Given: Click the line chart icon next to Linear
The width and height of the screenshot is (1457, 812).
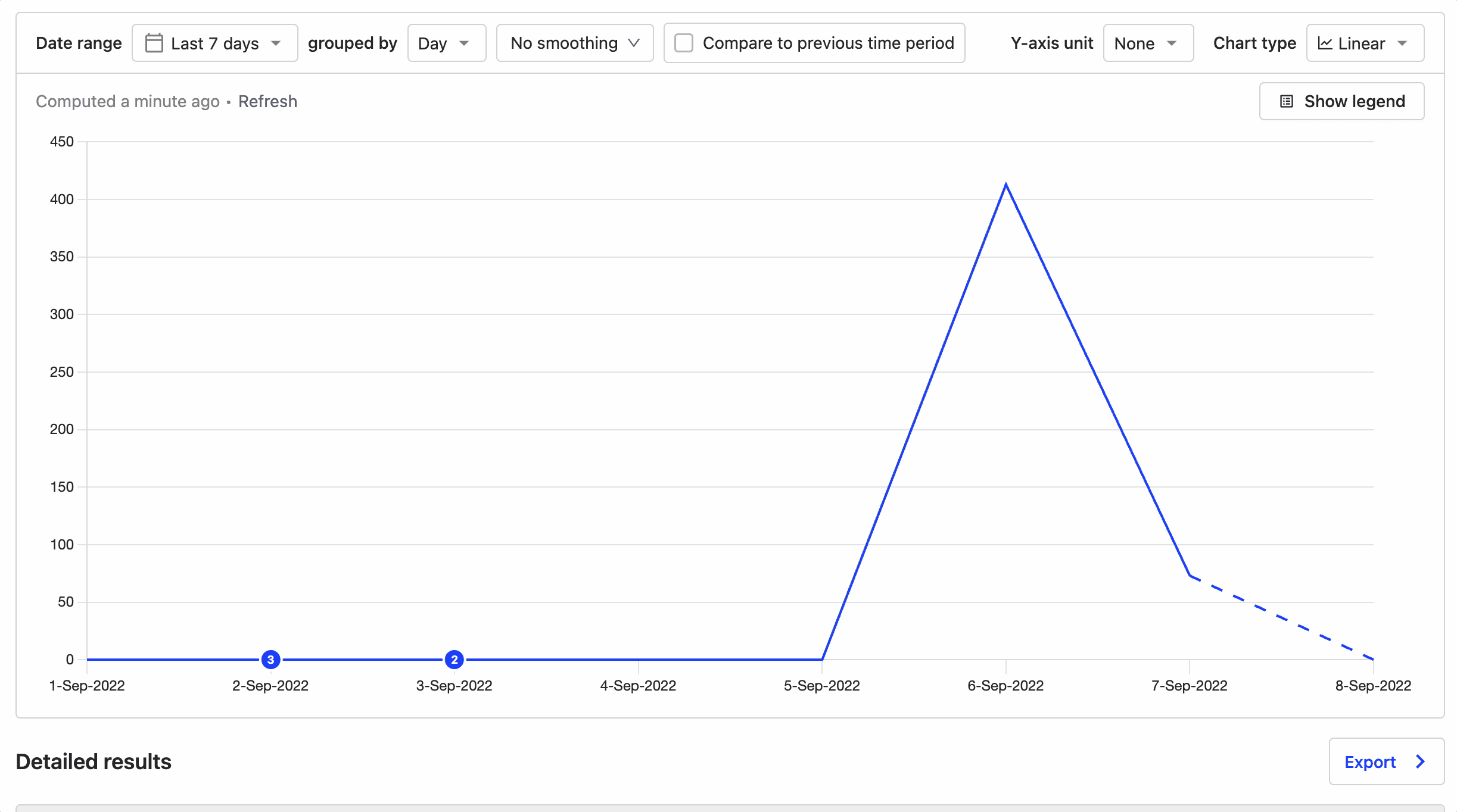Looking at the screenshot, I should click(x=1325, y=43).
